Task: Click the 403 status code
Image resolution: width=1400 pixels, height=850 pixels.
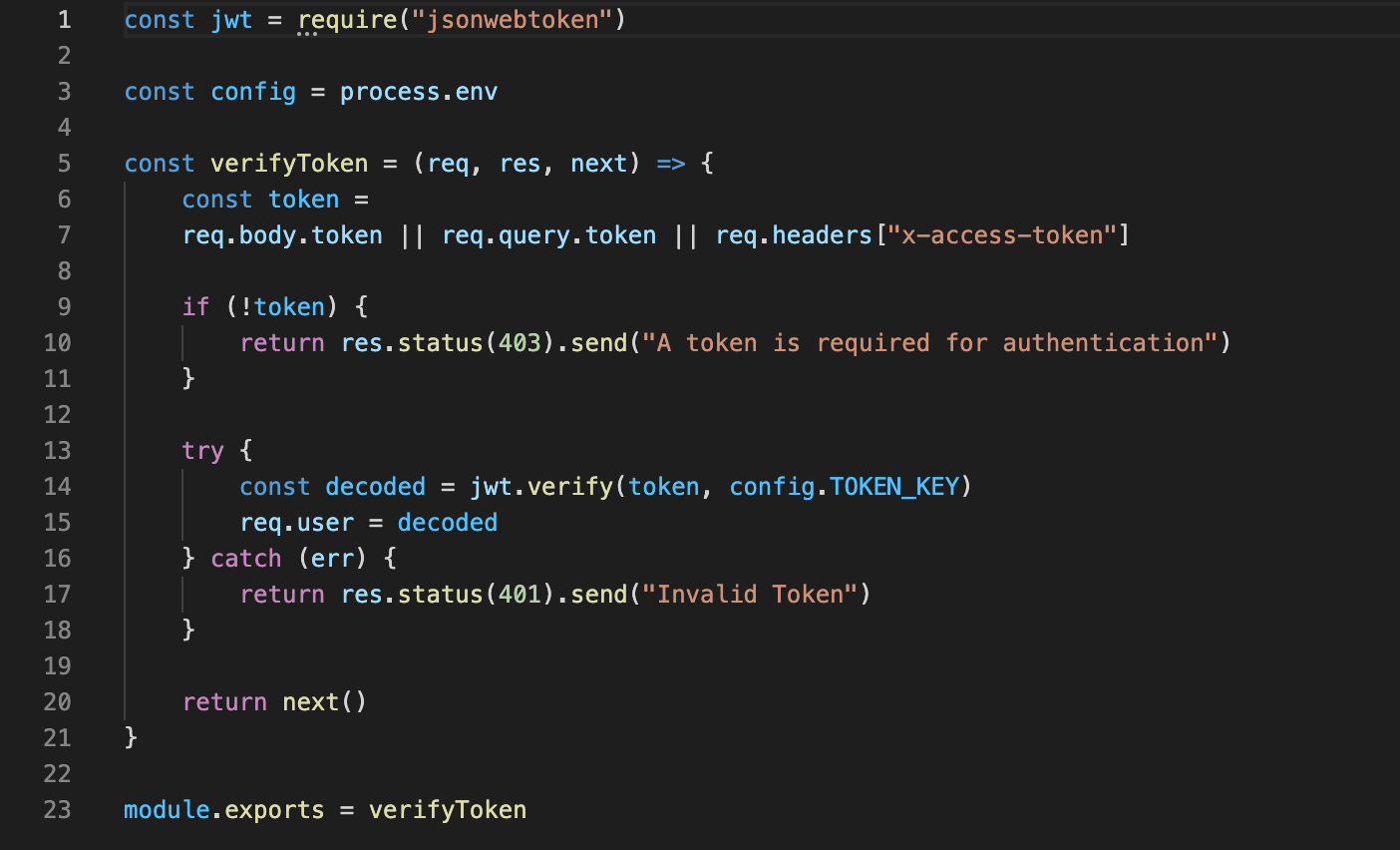Action: (520, 343)
